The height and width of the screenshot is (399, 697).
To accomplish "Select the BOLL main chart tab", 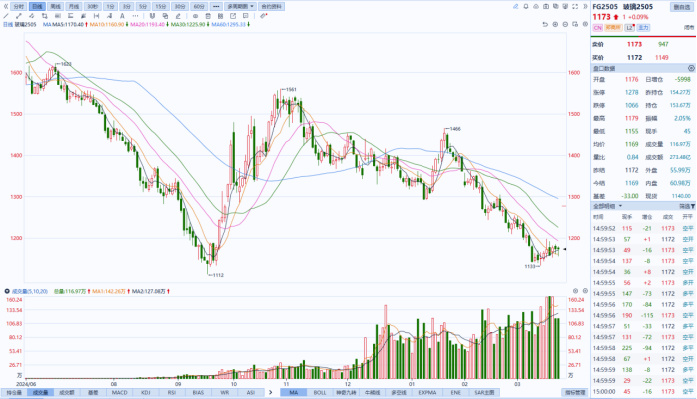I will point(320,393).
